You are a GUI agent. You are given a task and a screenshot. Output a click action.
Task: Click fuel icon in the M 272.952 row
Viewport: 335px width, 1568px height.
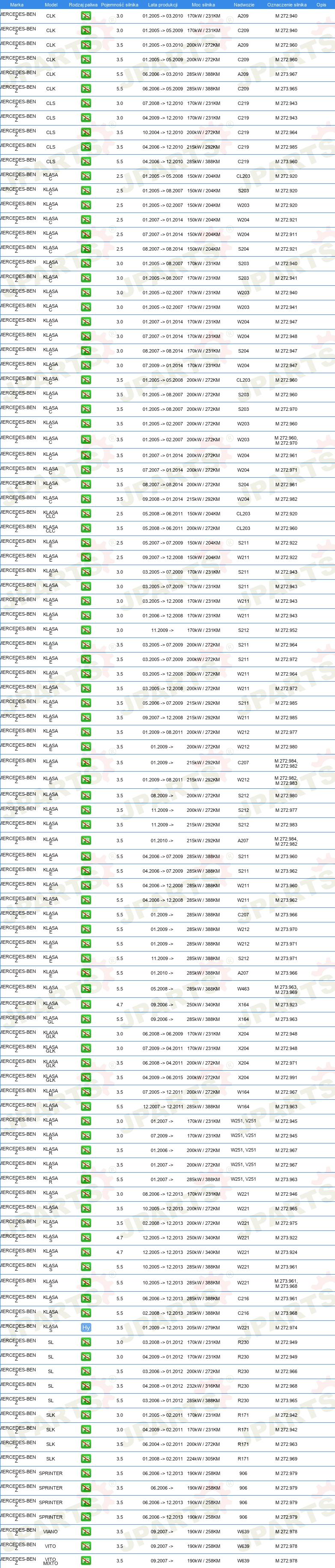[x=86, y=631]
